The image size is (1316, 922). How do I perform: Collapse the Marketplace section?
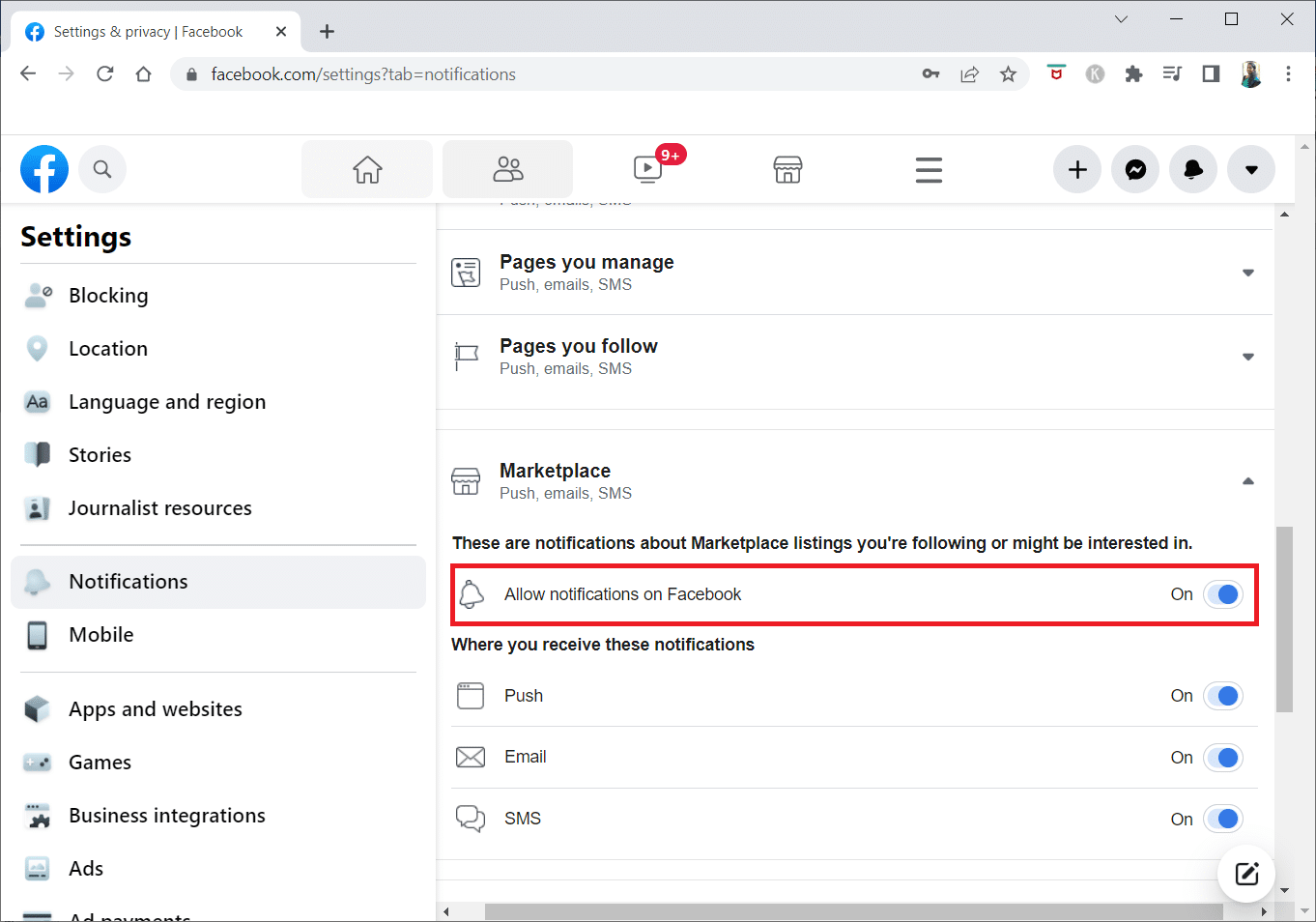[1247, 481]
